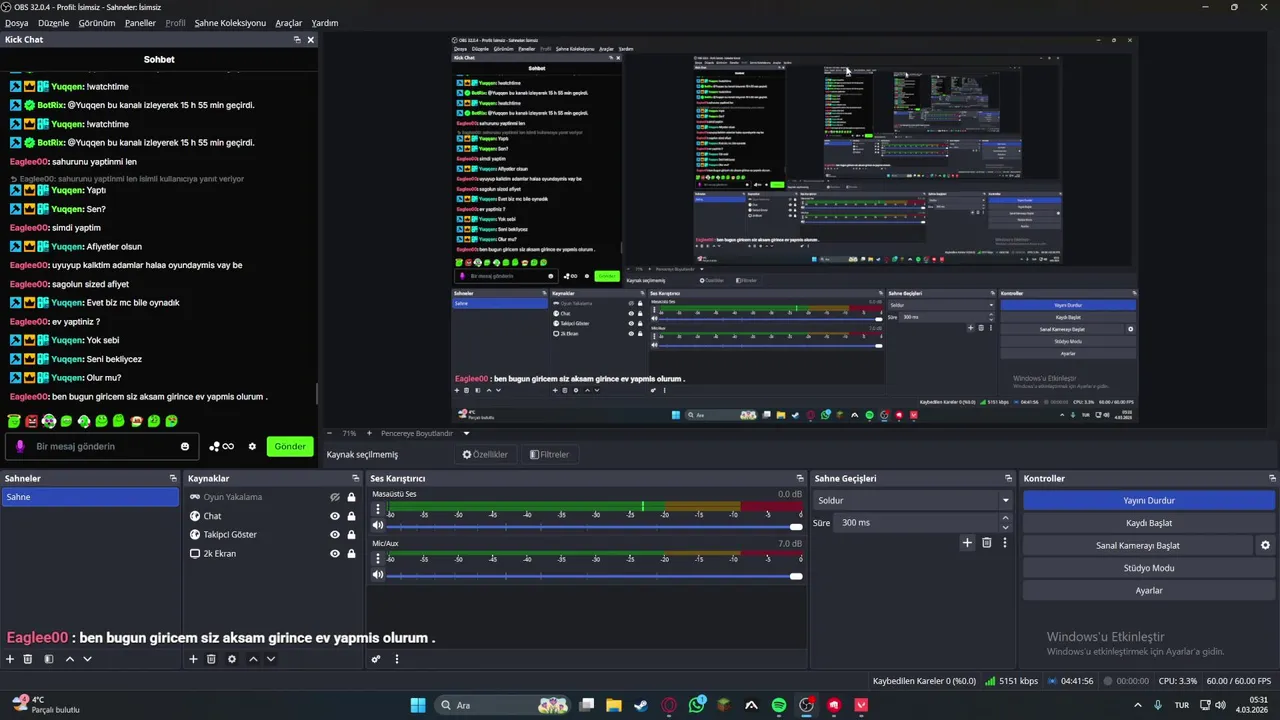Open scene filters icon in Sahneler panel
This screenshot has height=720, width=1280.
[48, 659]
